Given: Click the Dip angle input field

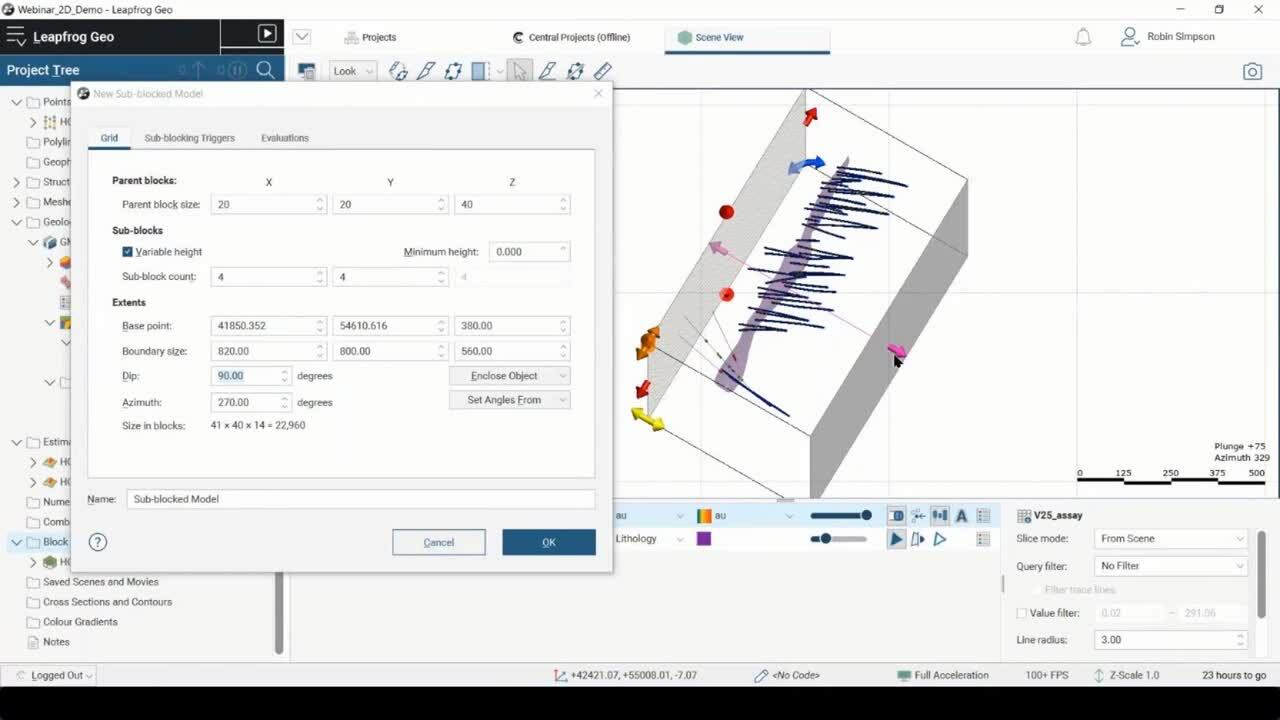Looking at the screenshot, I should tap(245, 376).
